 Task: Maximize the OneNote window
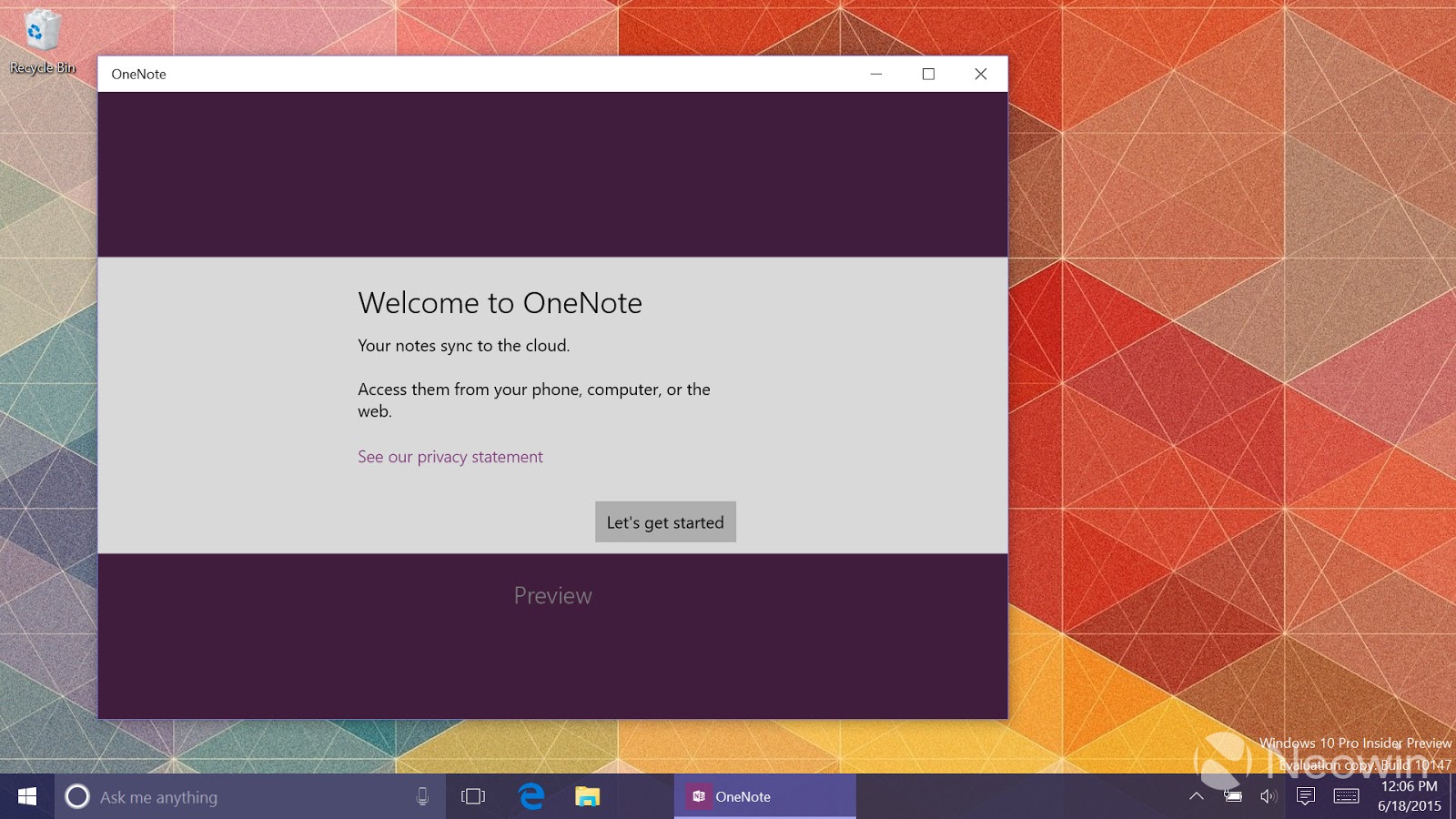coord(928,74)
